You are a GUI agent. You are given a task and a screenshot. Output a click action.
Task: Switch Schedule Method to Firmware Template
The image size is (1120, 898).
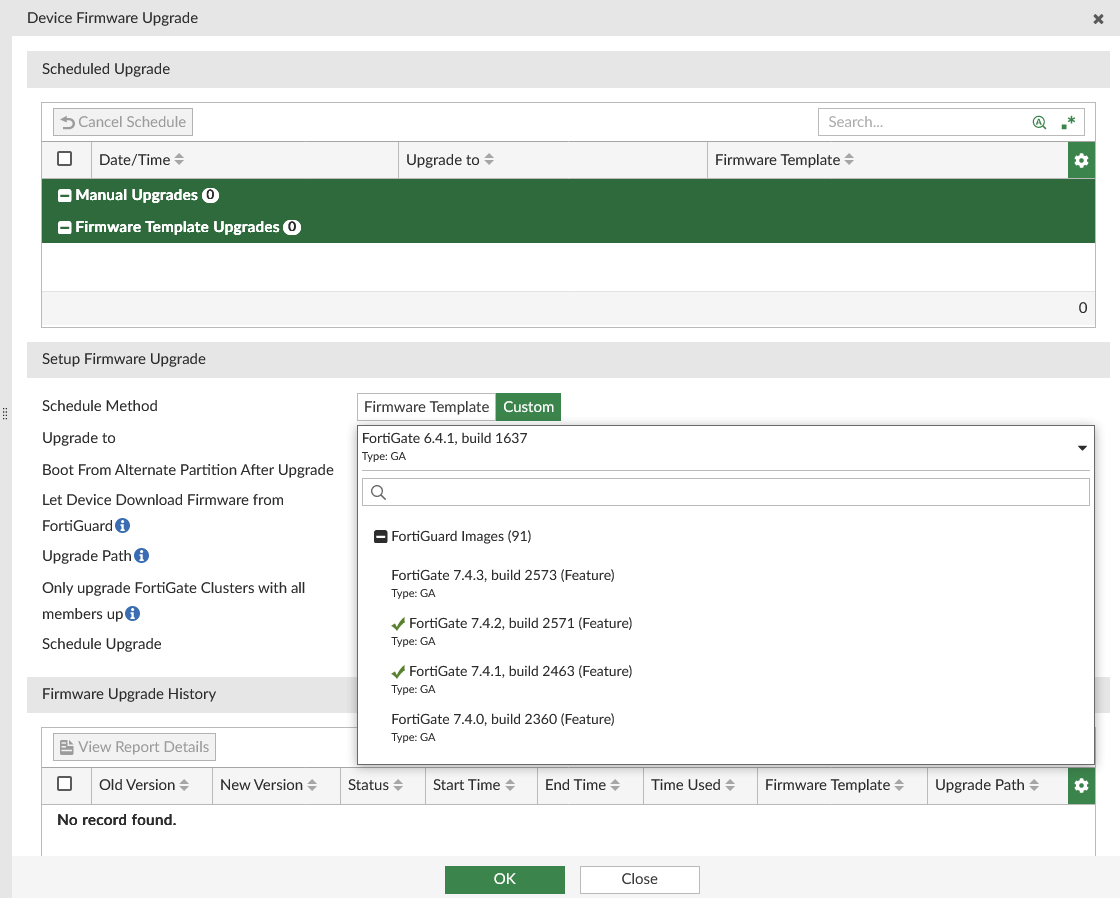click(x=425, y=406)
